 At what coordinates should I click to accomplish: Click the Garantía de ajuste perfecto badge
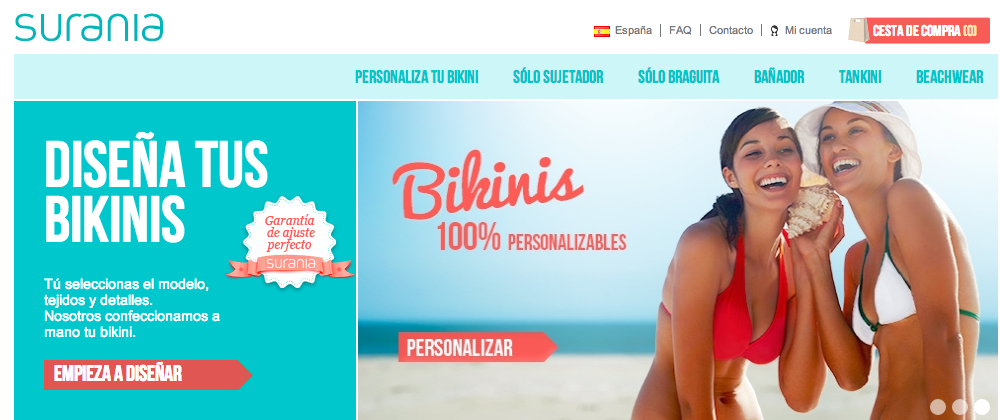click(x=290, y=242)
